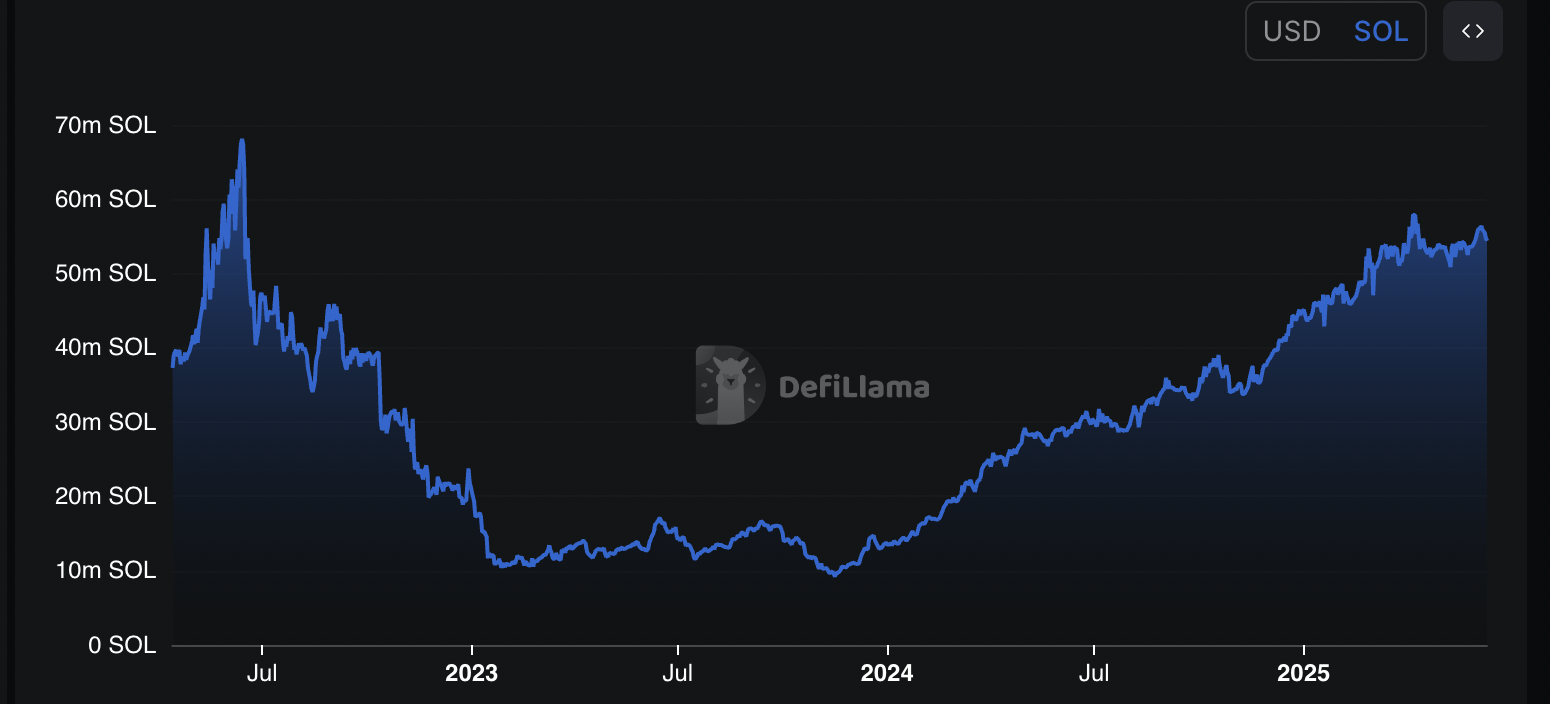This screenshot has width=1550, height=704.
Task: Open the embed code icon button
Action: click(1472, 31)
